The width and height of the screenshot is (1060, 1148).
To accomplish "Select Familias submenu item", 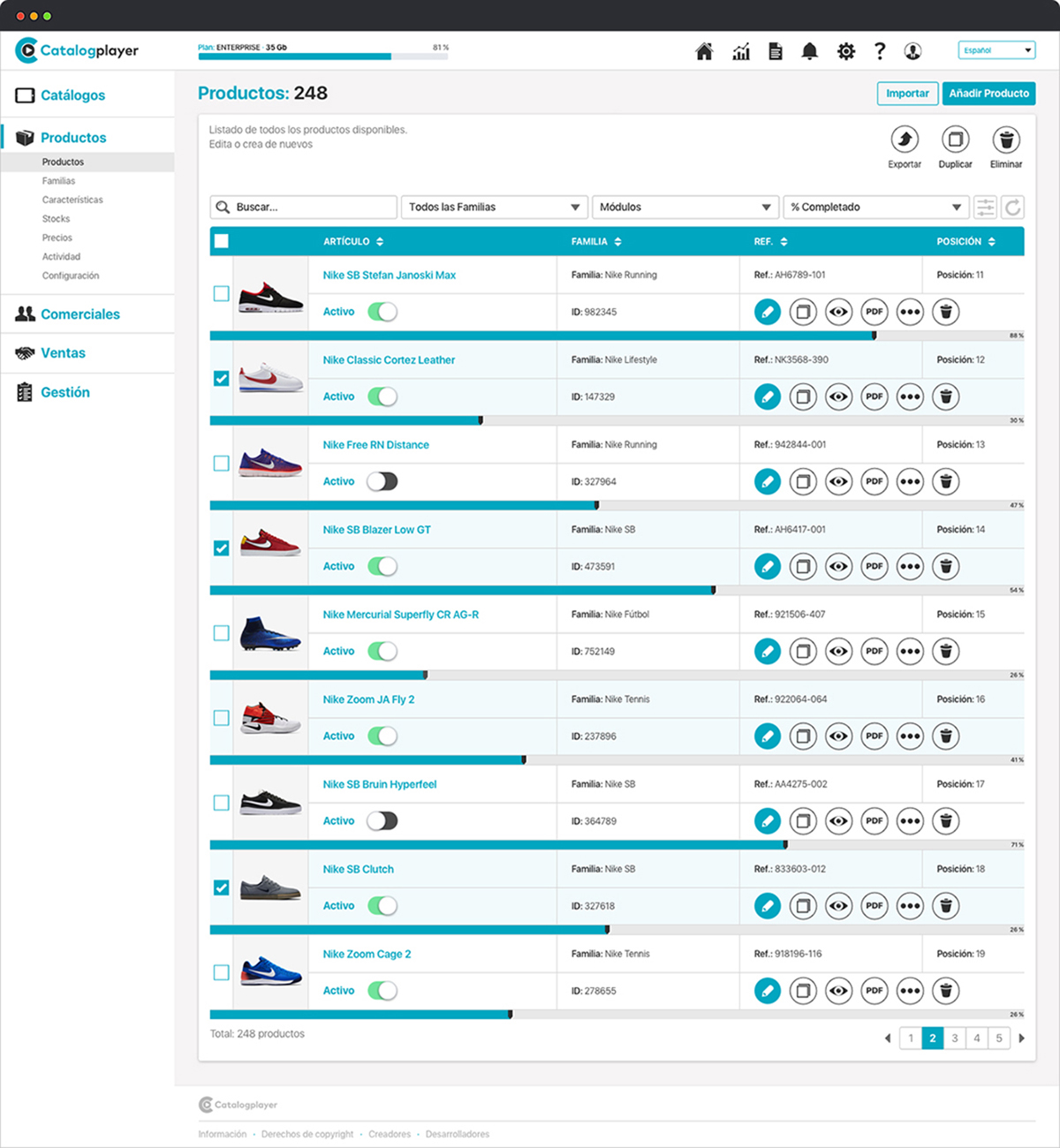I will pos(58,181).
